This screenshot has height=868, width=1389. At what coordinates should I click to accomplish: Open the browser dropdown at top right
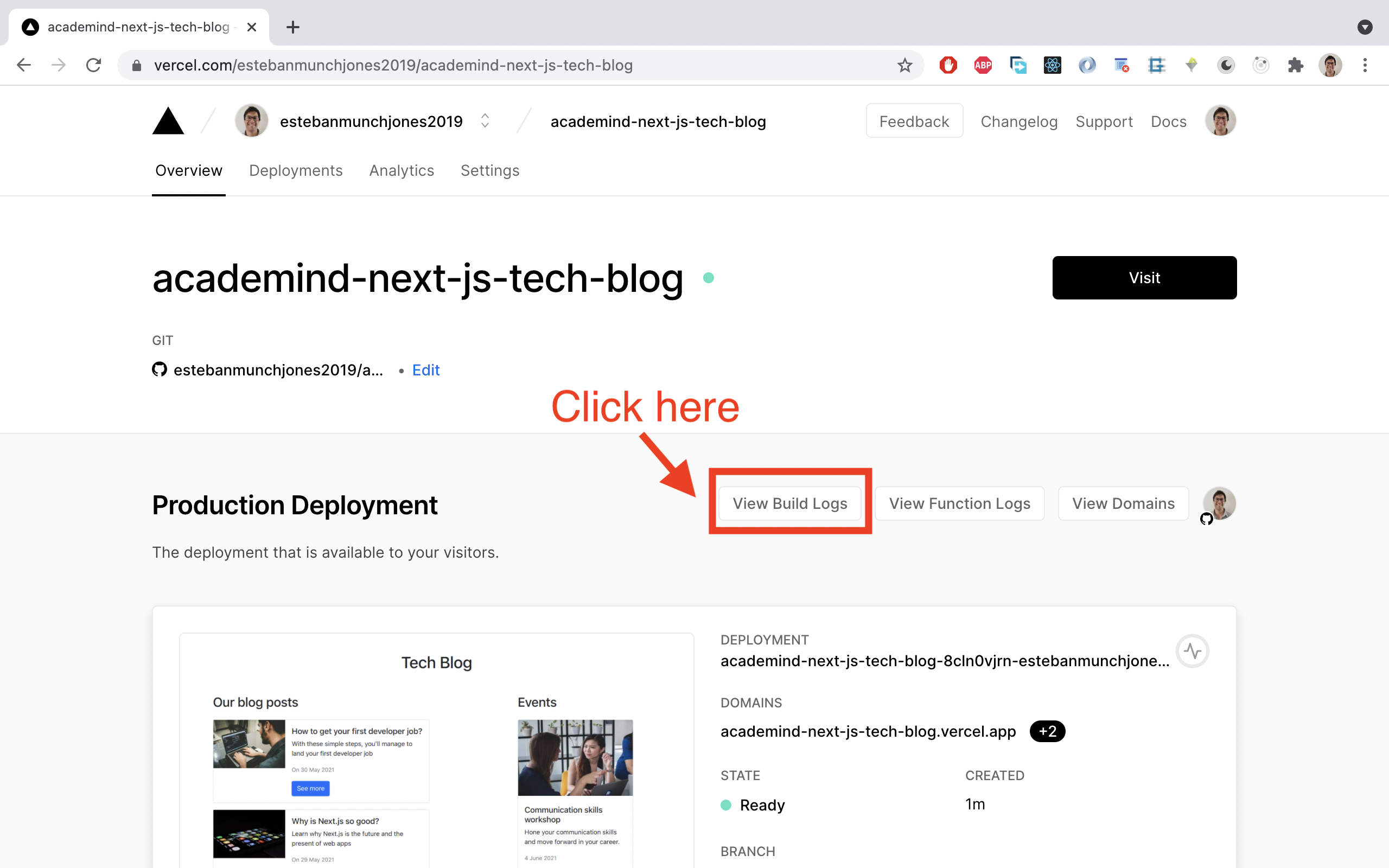[1365, 27]
